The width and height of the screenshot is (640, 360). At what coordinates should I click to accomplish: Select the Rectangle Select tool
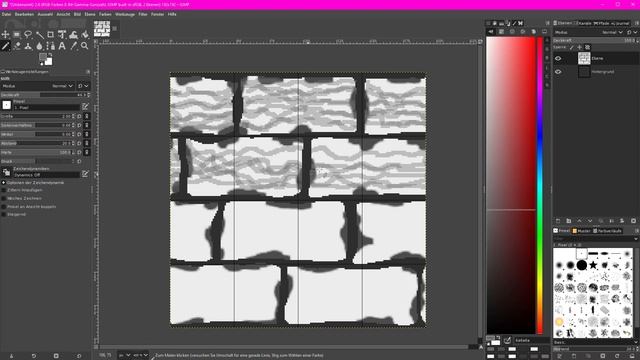17,34
